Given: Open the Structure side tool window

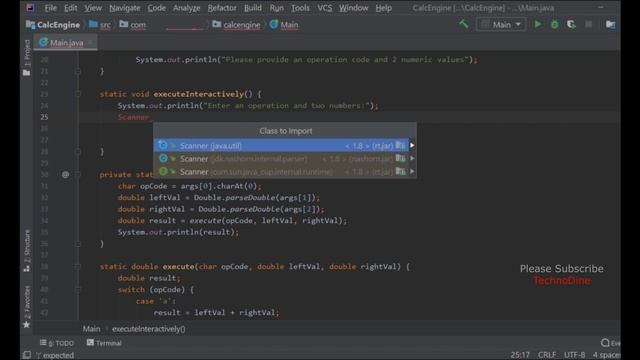Looking at the screenshot, I should (27, 251).
